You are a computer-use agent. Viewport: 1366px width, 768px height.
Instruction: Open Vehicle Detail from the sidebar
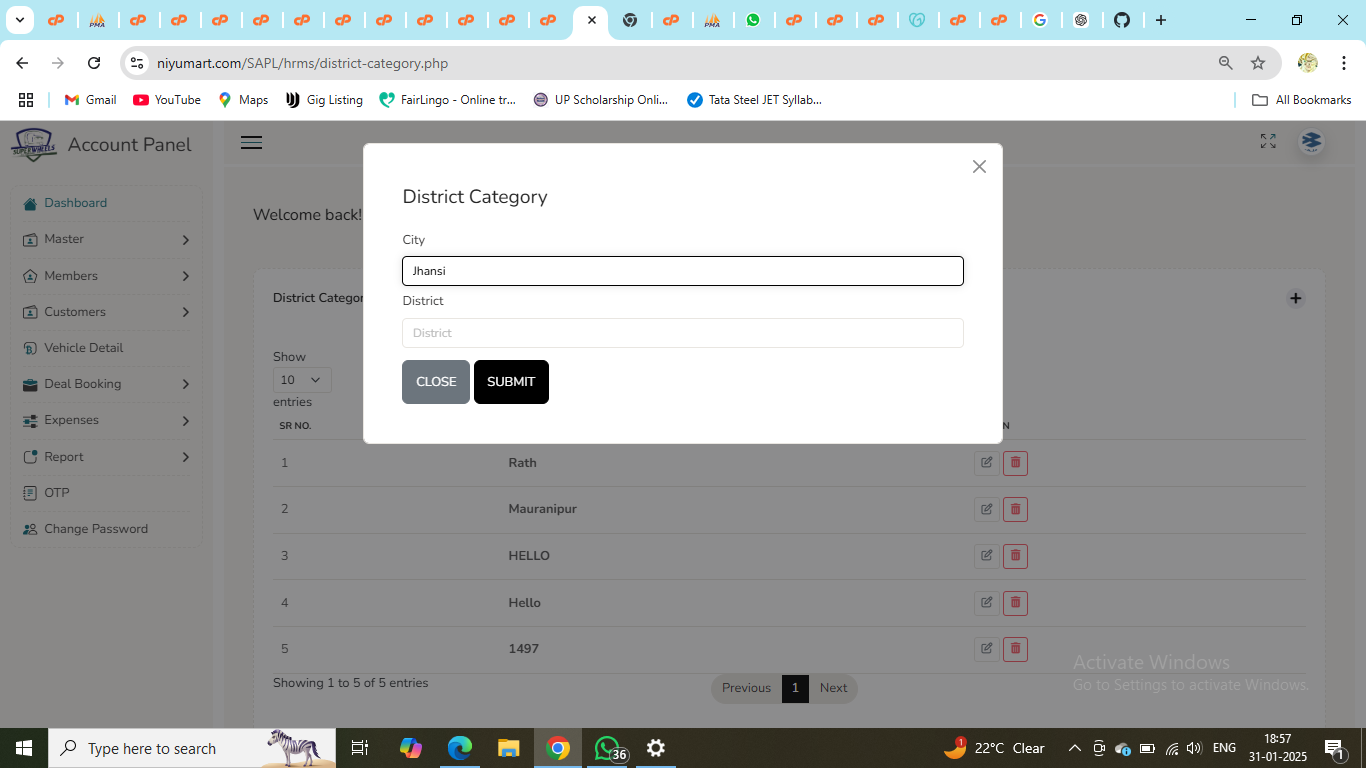click(x=84, y=348)
